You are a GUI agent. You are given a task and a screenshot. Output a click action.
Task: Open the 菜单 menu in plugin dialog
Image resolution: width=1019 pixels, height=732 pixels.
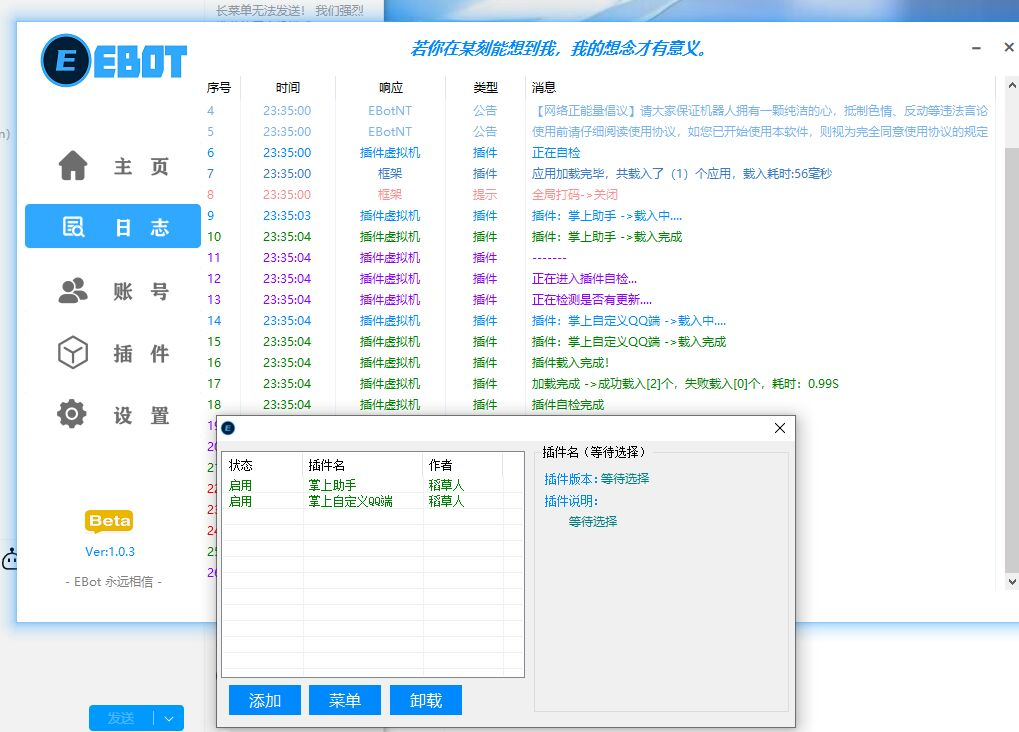(344, 699)
